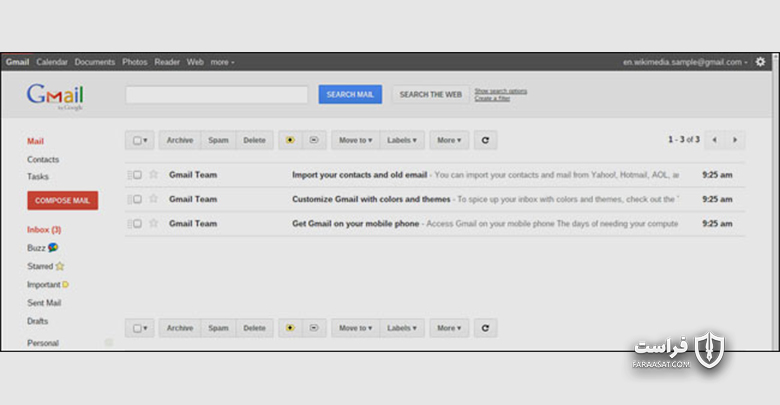Open Reader in the top bar

coord(167,62)
